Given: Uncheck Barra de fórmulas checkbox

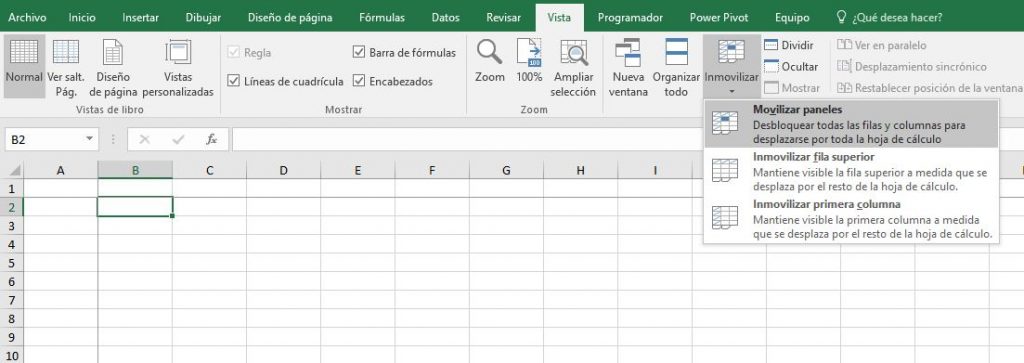Looking at the screenshot, I should (359, 52).
